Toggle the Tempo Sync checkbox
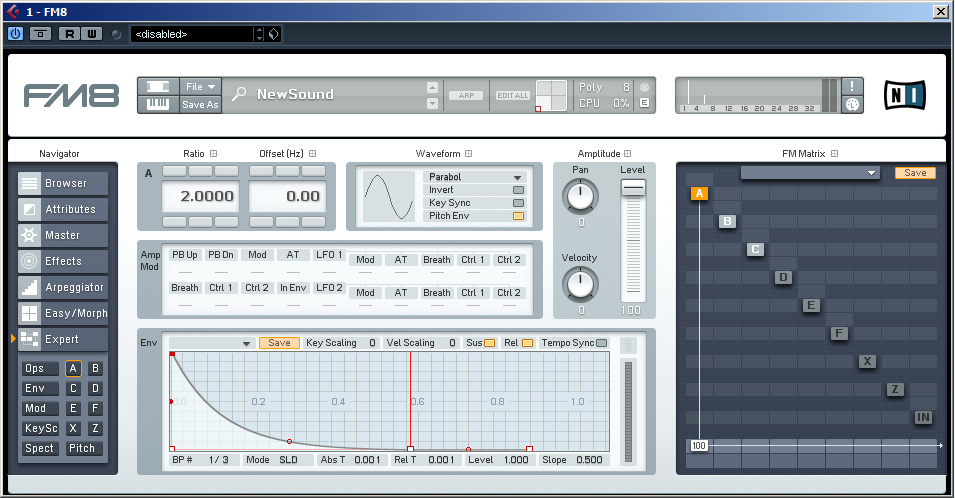The width and height of the screenshot is (955, 498). coord(602,343)
